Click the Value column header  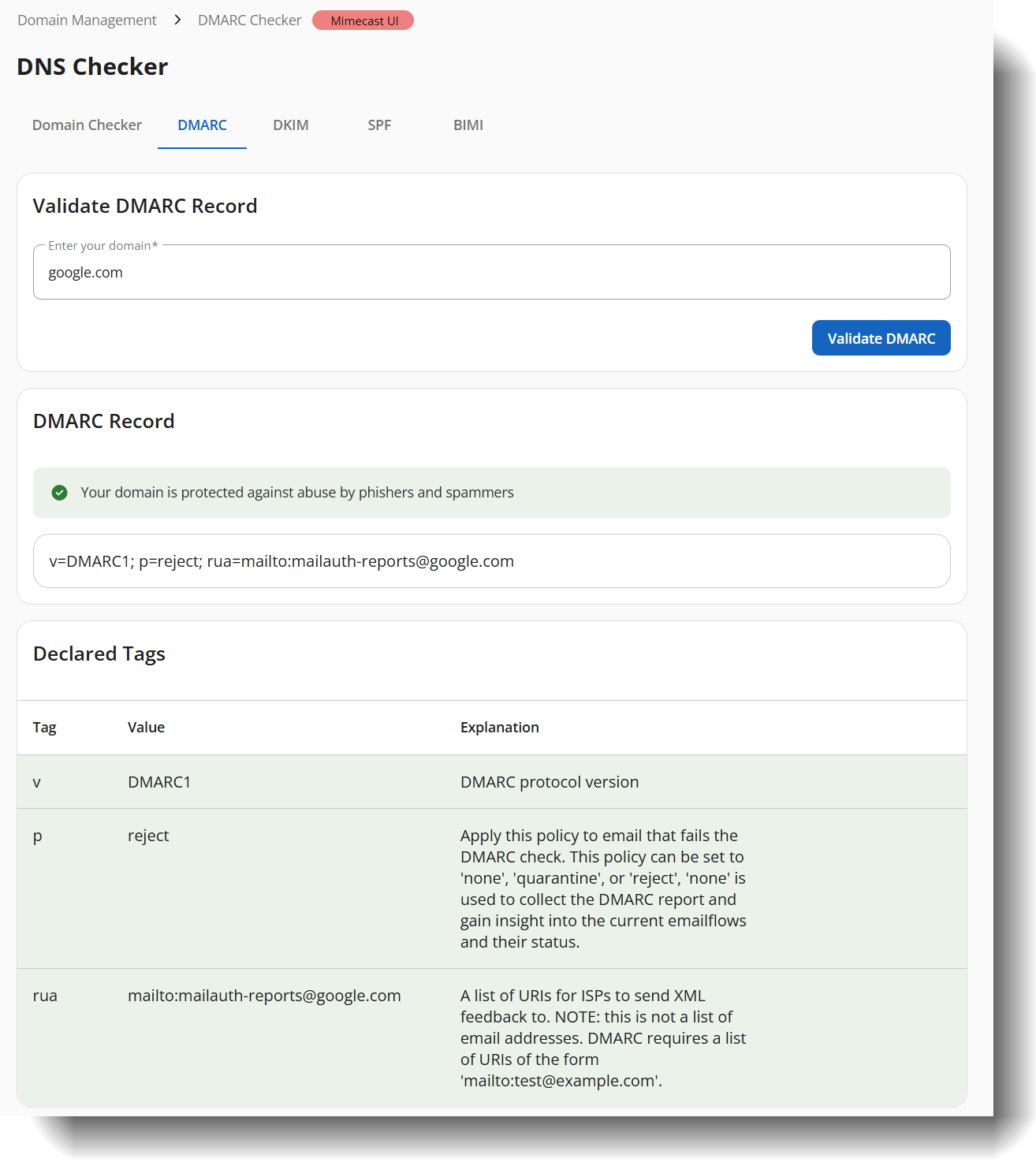click(x=146, y=728)
